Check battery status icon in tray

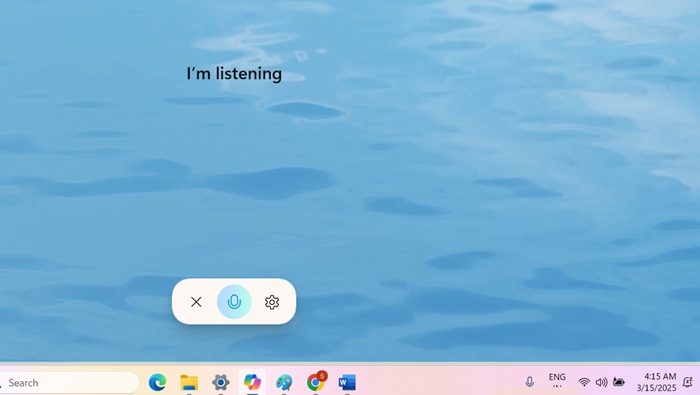click(619, 382)
